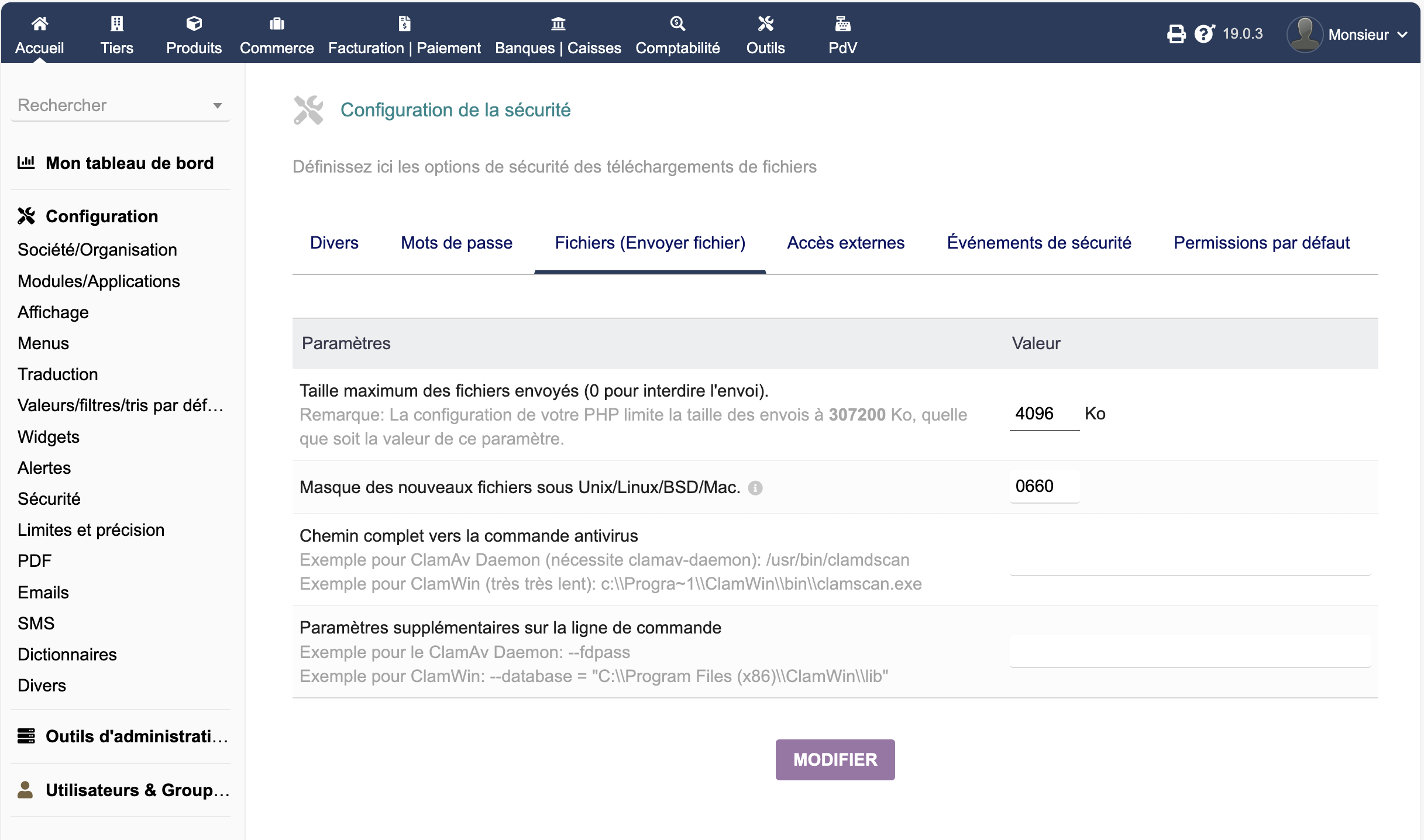The width and height of the screenshot is (1424, 840).
Task: Expand Outils d'administration section
Action: coord(136,736)
